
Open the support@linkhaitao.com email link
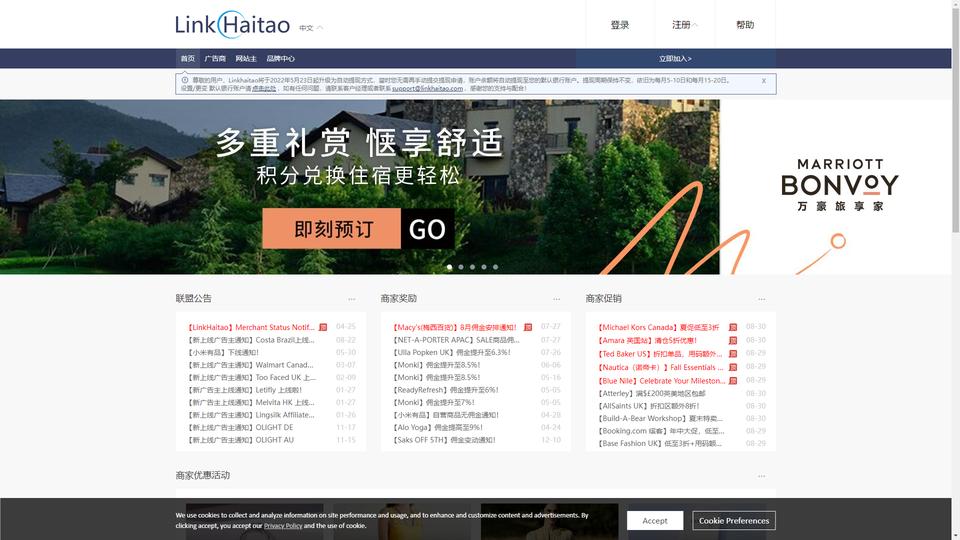tap(427, 88)
